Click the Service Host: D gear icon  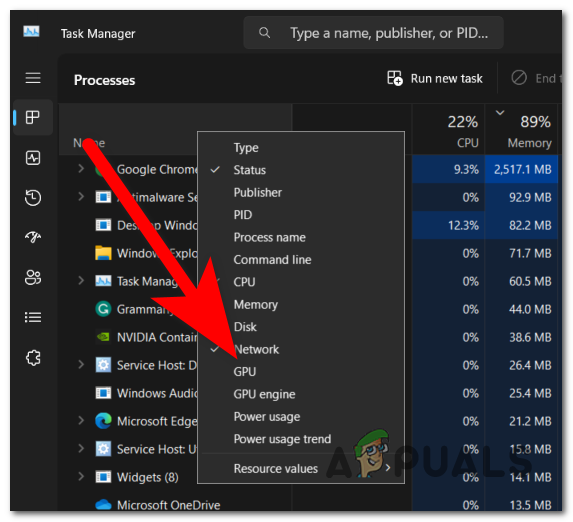point(103,365)
